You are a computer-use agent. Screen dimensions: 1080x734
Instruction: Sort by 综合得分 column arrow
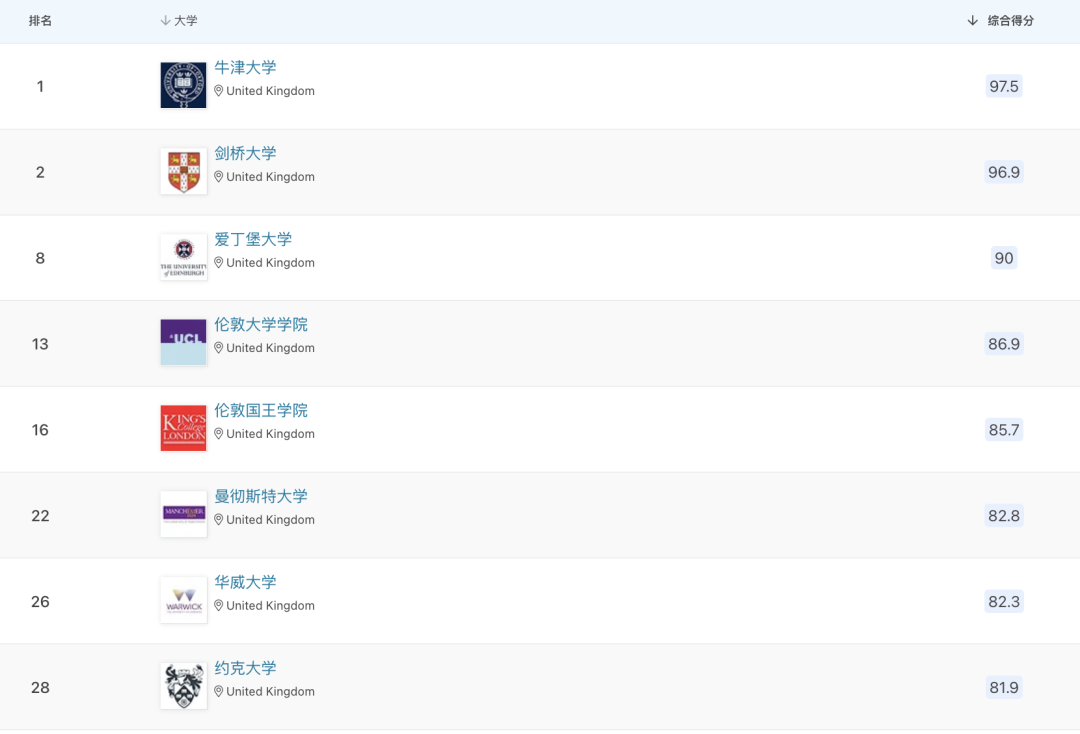[x=973, y=21]
